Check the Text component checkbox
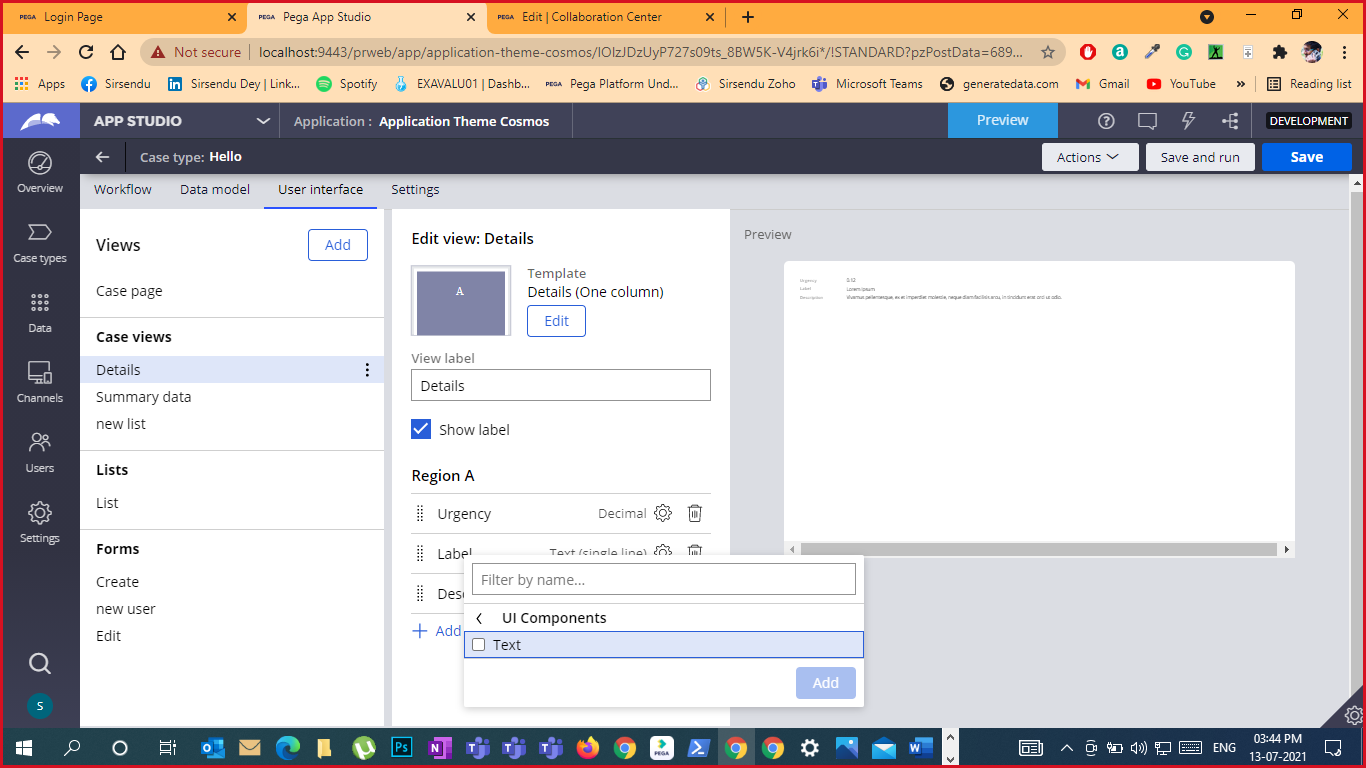 click(x=478, y=644)
